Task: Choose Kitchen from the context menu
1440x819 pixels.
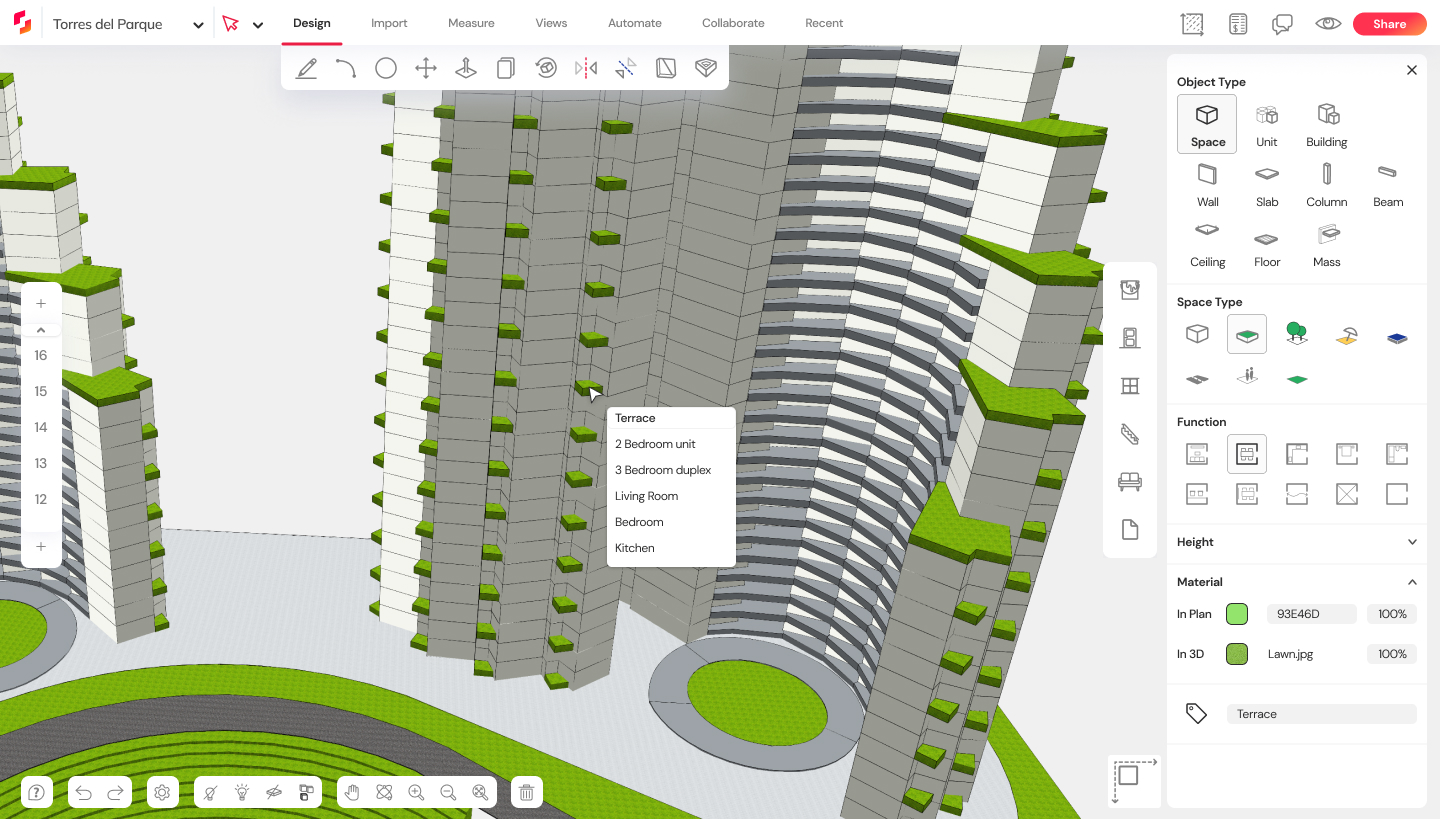Action: 634,547
